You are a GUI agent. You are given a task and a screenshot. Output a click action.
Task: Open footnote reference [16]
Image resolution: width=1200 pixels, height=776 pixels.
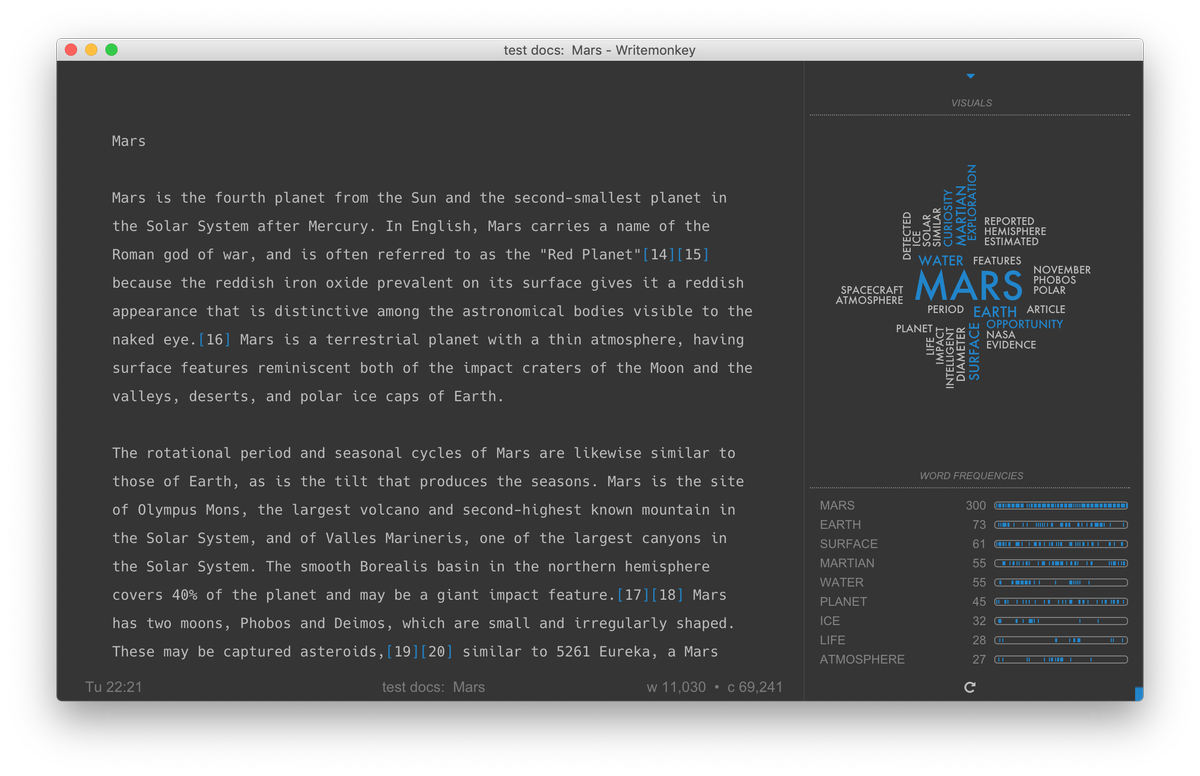pos(215,340)
